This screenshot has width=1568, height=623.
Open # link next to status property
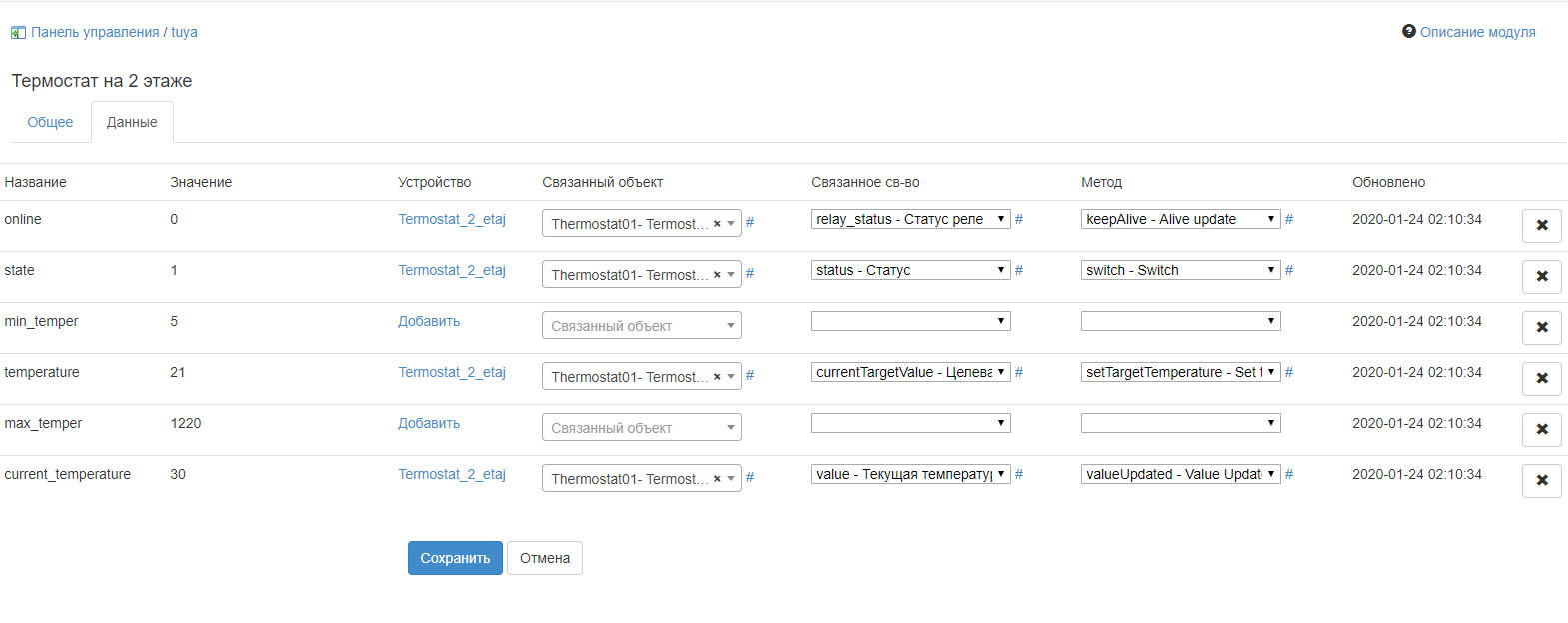1019,270
